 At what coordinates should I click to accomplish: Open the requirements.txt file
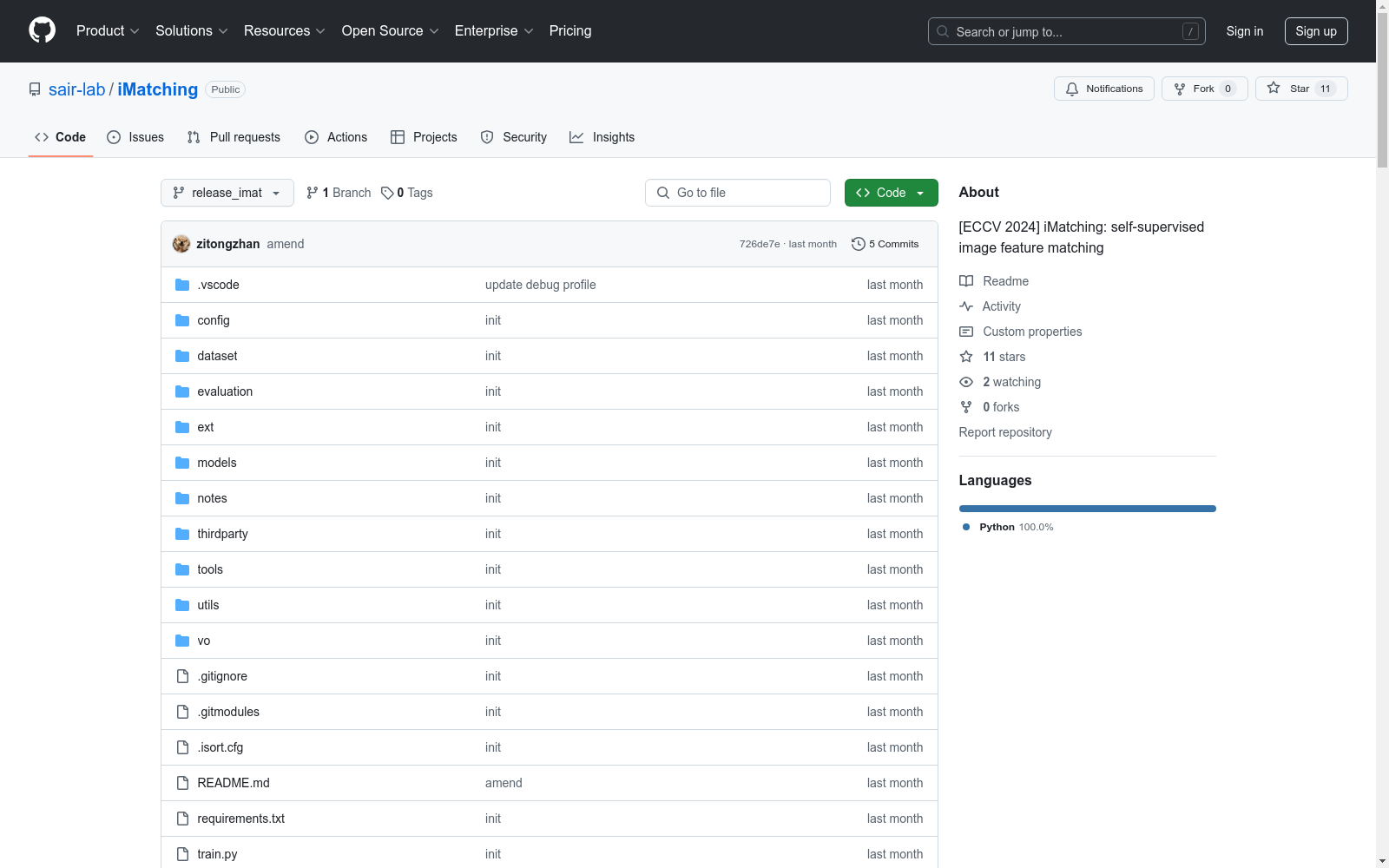[241, 819]
